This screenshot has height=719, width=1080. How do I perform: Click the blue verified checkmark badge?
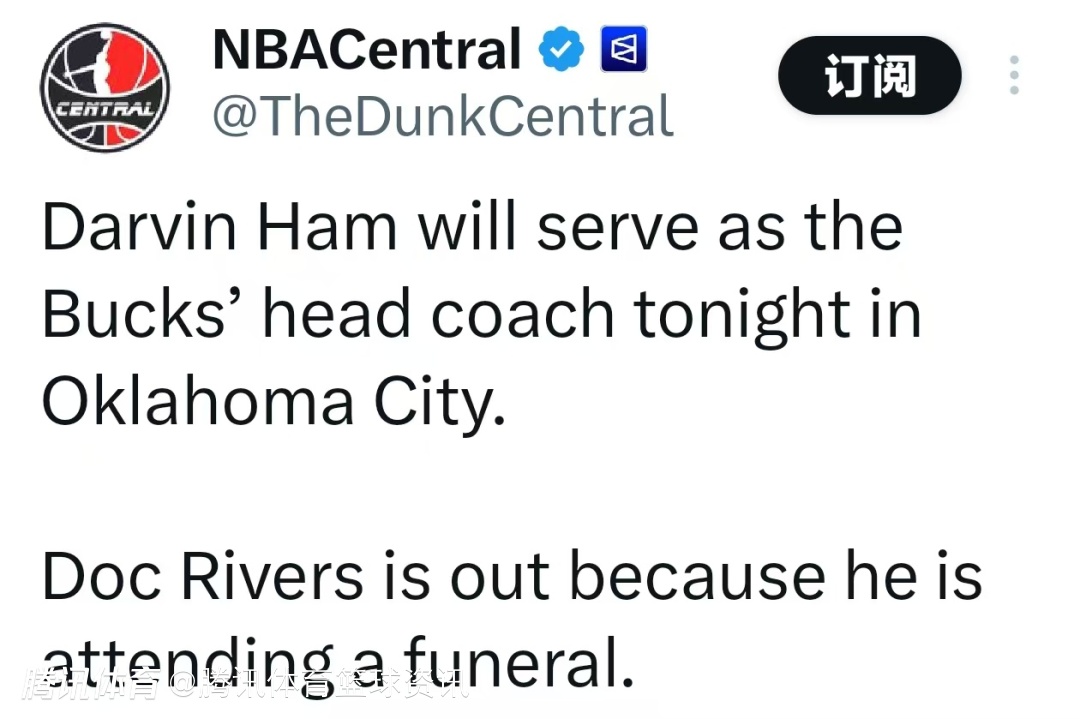tap(561, 49)
